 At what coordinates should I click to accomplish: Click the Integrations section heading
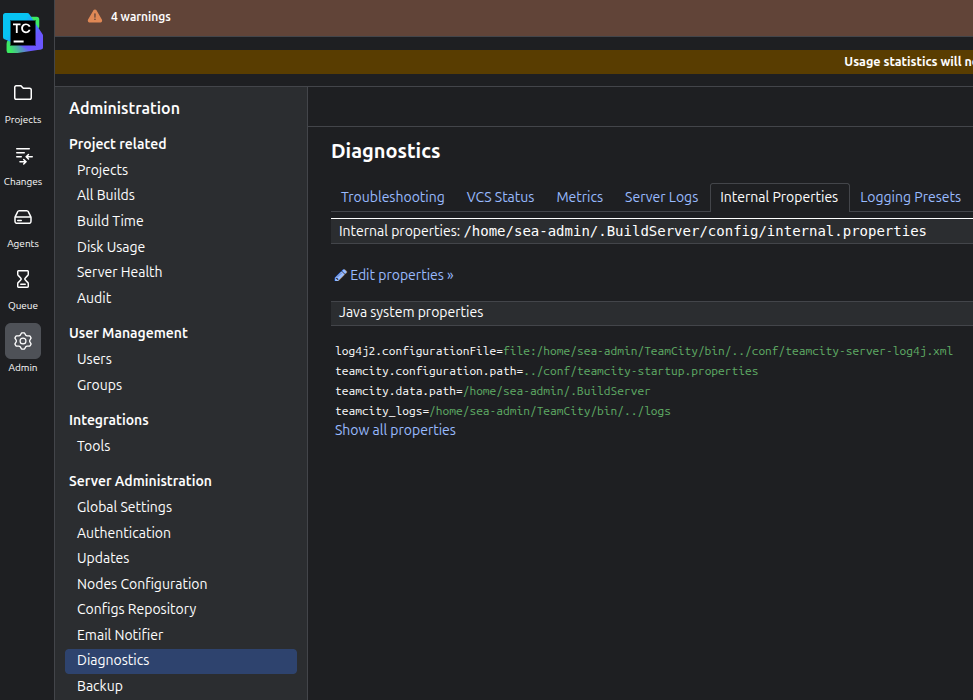pyautogui.click(x=109, y=420)
